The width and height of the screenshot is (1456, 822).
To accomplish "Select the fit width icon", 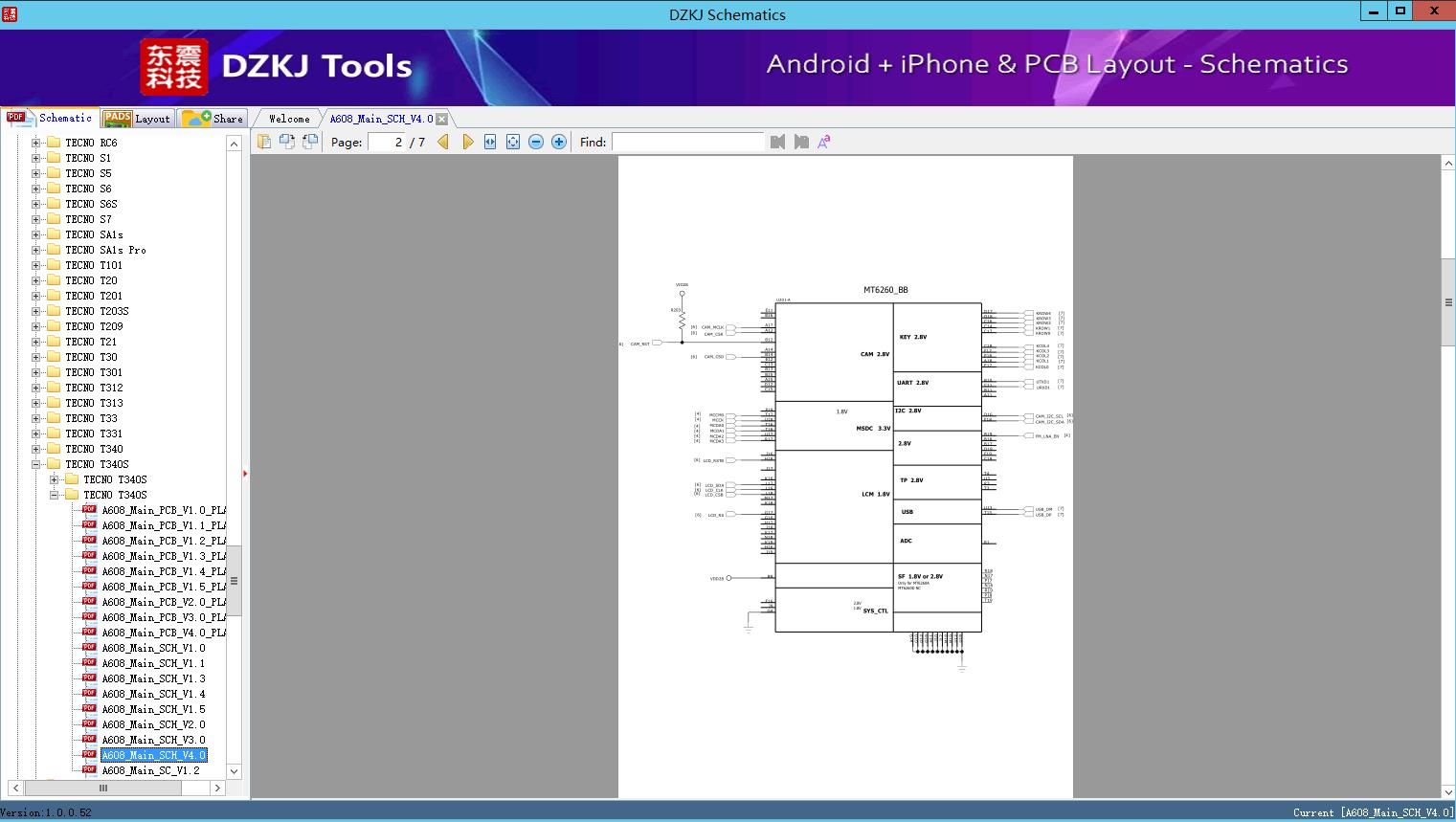I will pyautogui.click(x=490, y=142).
